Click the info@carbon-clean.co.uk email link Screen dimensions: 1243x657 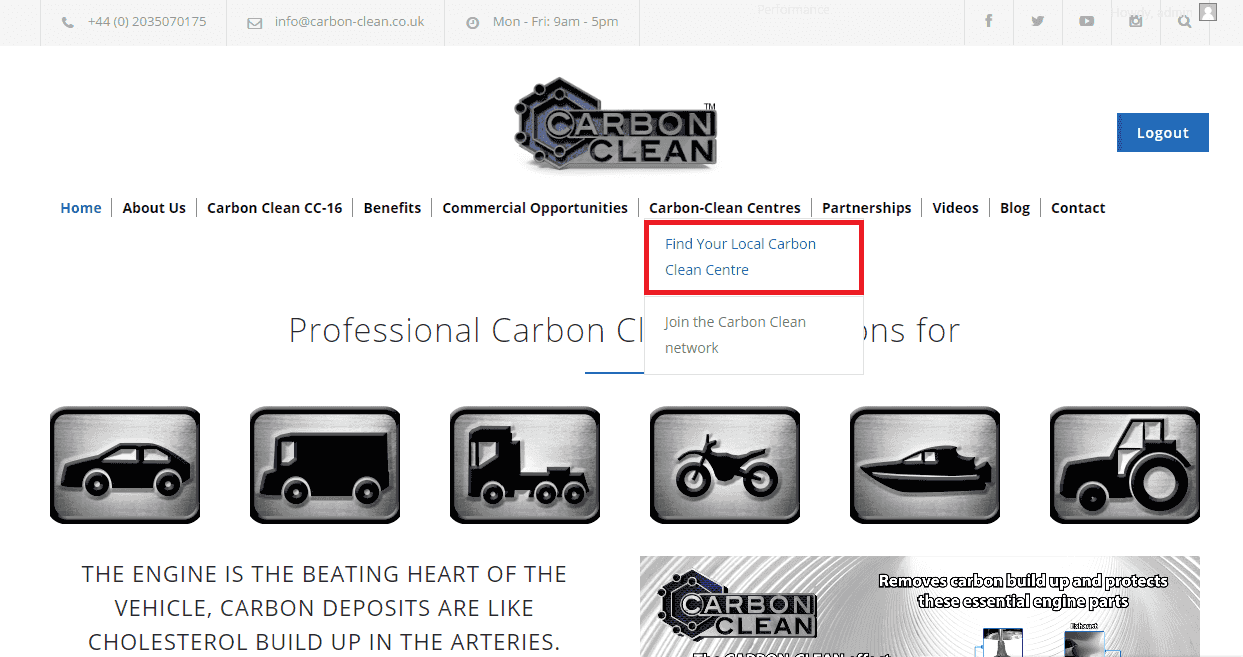tap(349, 21)
